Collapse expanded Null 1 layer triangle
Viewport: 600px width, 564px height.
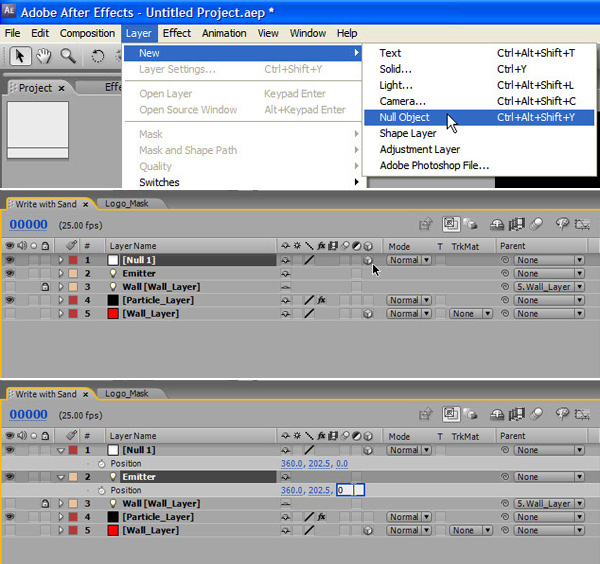click(60, 450)
